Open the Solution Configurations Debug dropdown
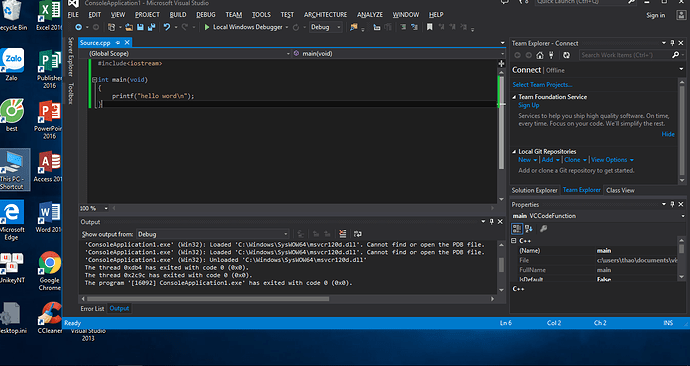This screenshot has width=690, height=366. [326, 27]
